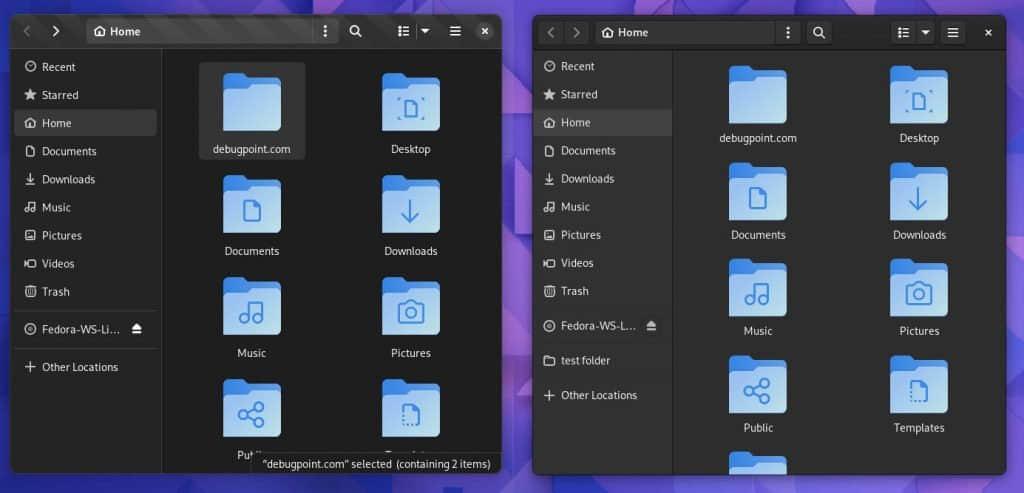
Task: Click search icon in right Files window
Action: [x=819, y=33]
